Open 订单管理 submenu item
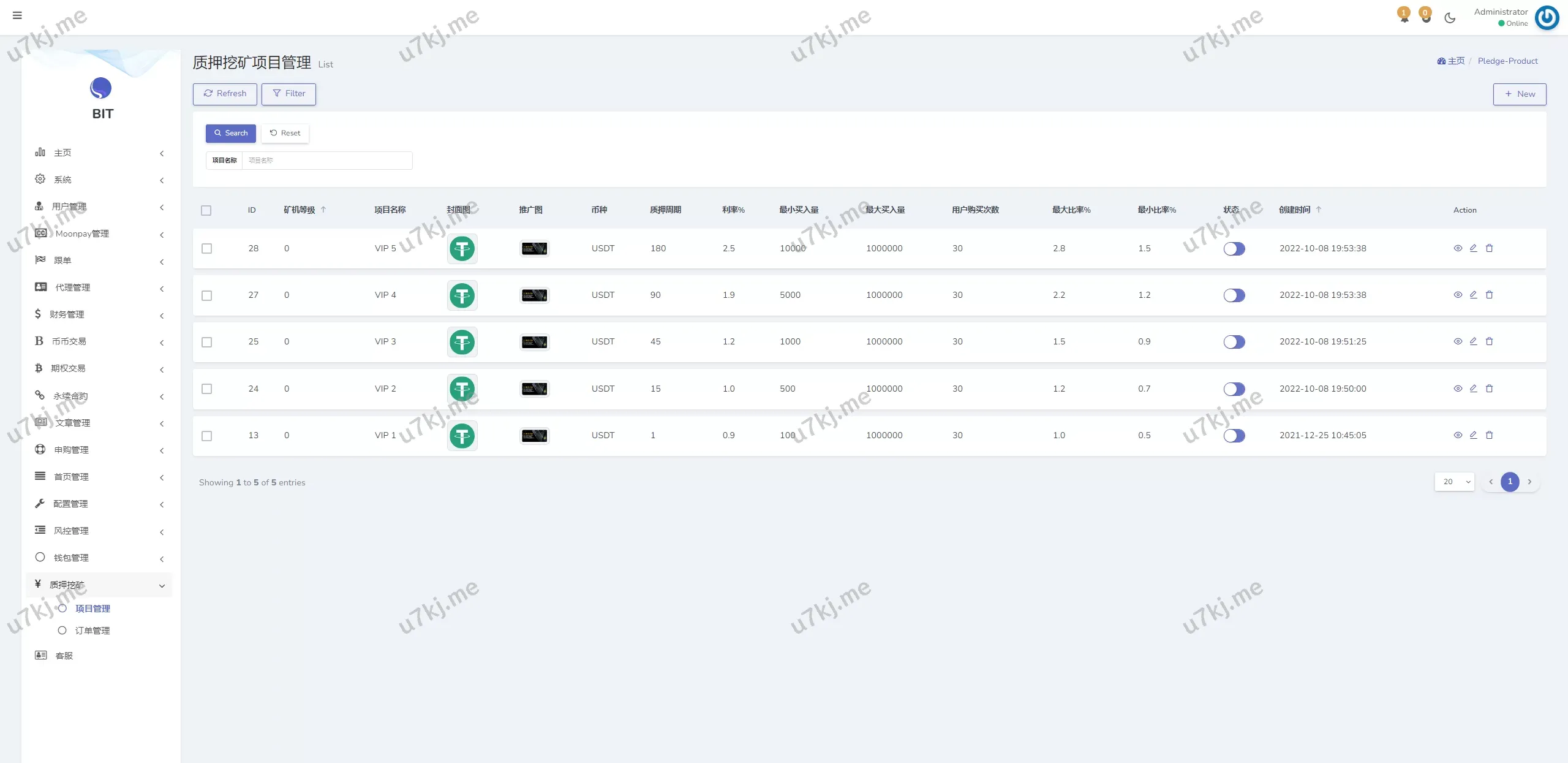The width and height of the screenshot is (1568, 763). tap(92, 631)
